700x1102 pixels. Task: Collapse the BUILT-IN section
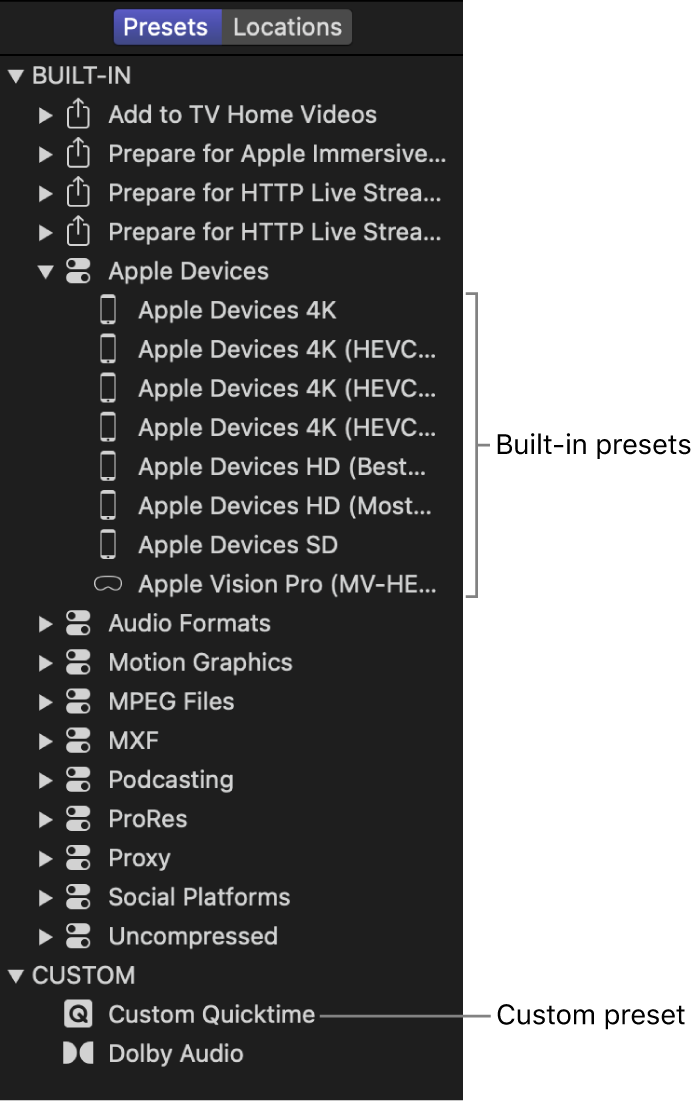14,75
